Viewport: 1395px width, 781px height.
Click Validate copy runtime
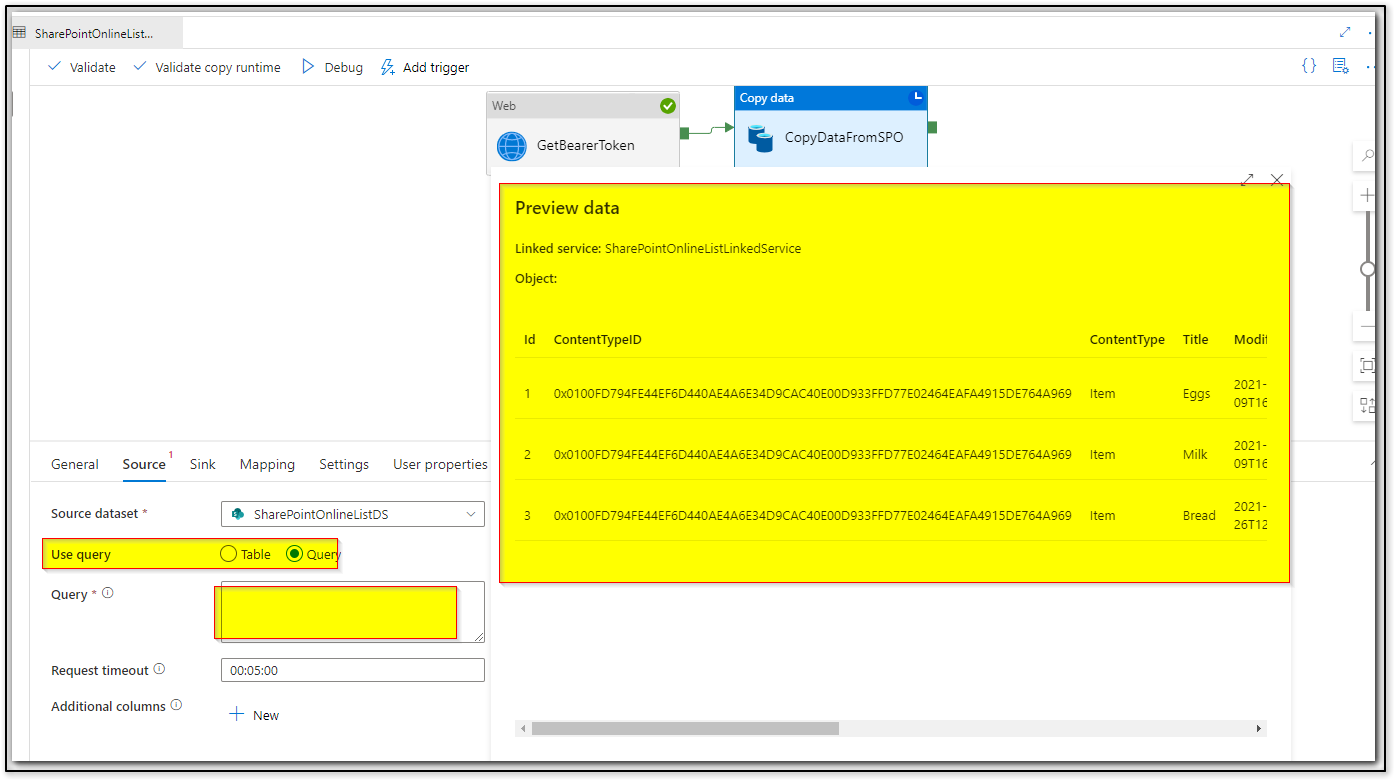(207, 67)
